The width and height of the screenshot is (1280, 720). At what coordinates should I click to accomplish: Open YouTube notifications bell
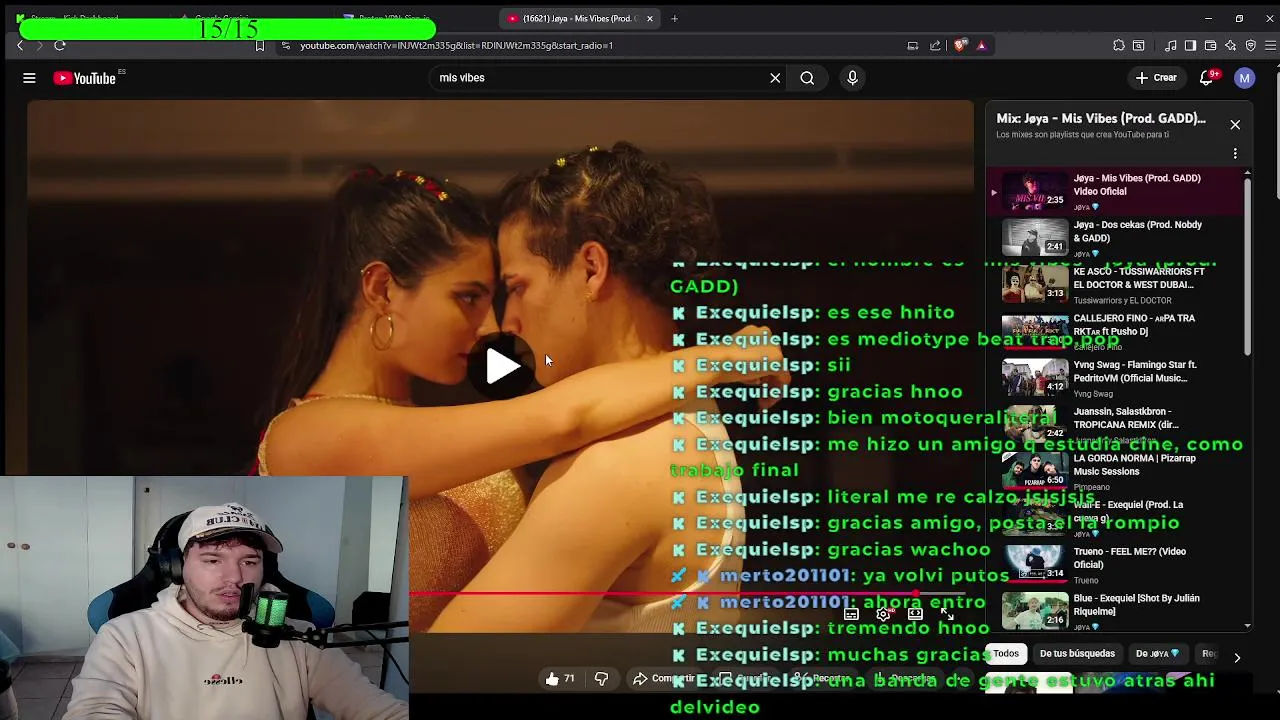1207,78
